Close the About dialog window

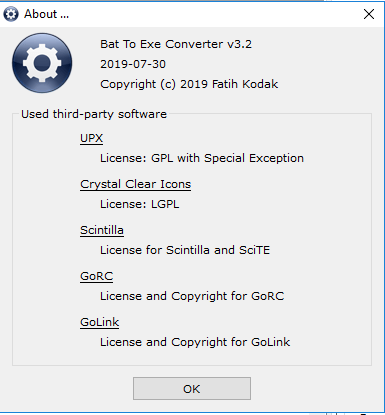pos(369,14)
